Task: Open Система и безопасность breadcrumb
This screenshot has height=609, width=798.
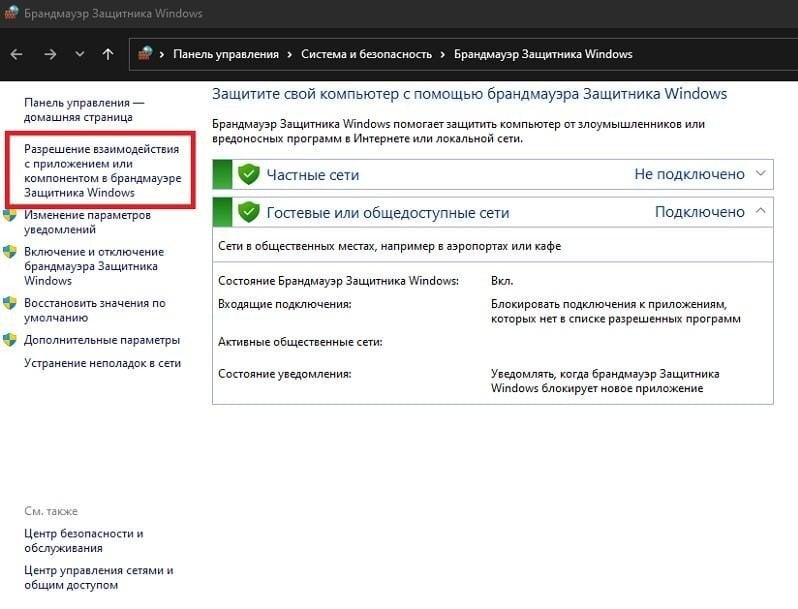Action: [366, 54]
